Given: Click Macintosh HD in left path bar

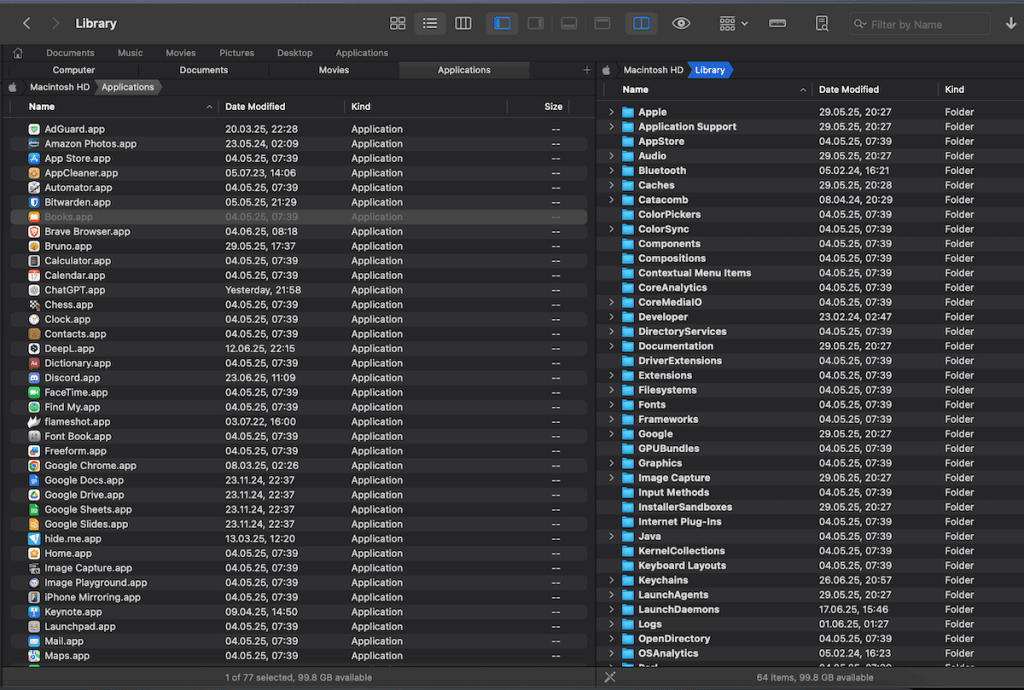Looking at the screenshot, I should [59, 87].
